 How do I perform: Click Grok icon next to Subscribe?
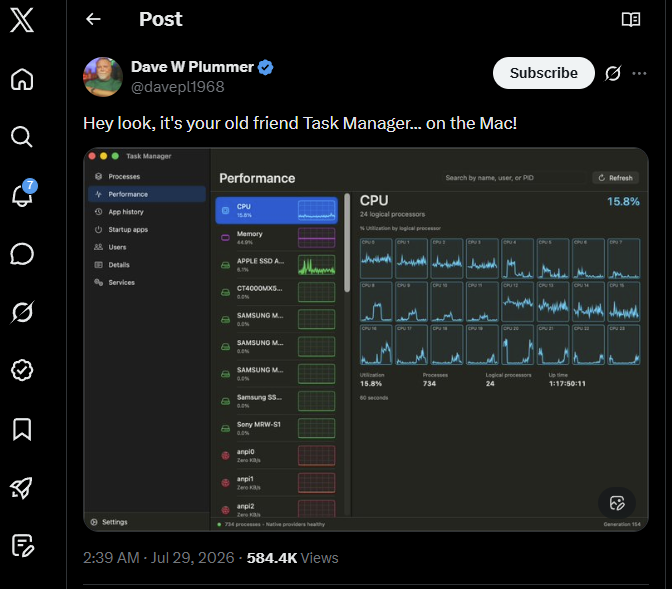pyautogui.click(x=613, y=73)
